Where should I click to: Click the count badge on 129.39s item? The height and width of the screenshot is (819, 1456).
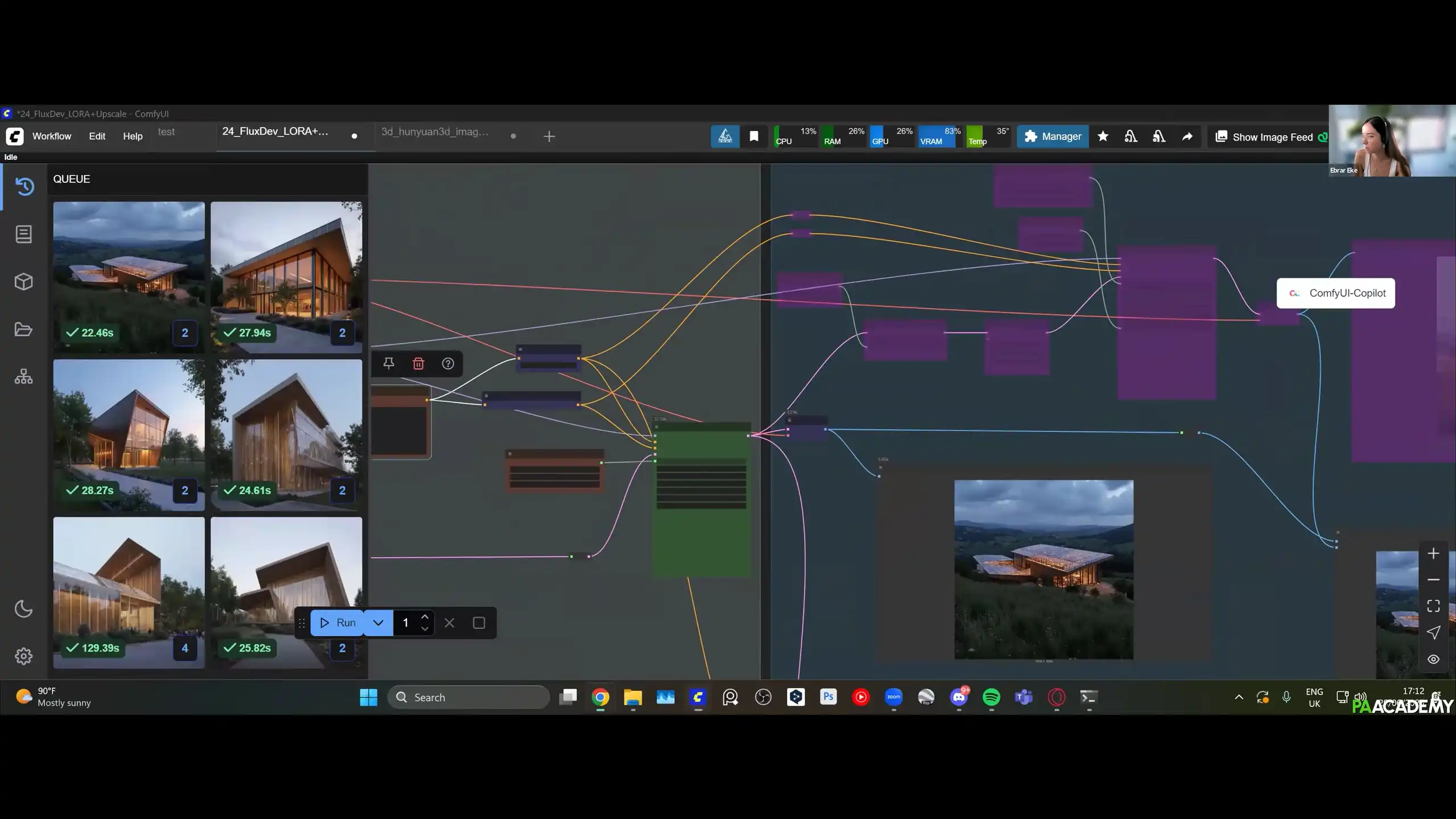click(x=185, y=648)
